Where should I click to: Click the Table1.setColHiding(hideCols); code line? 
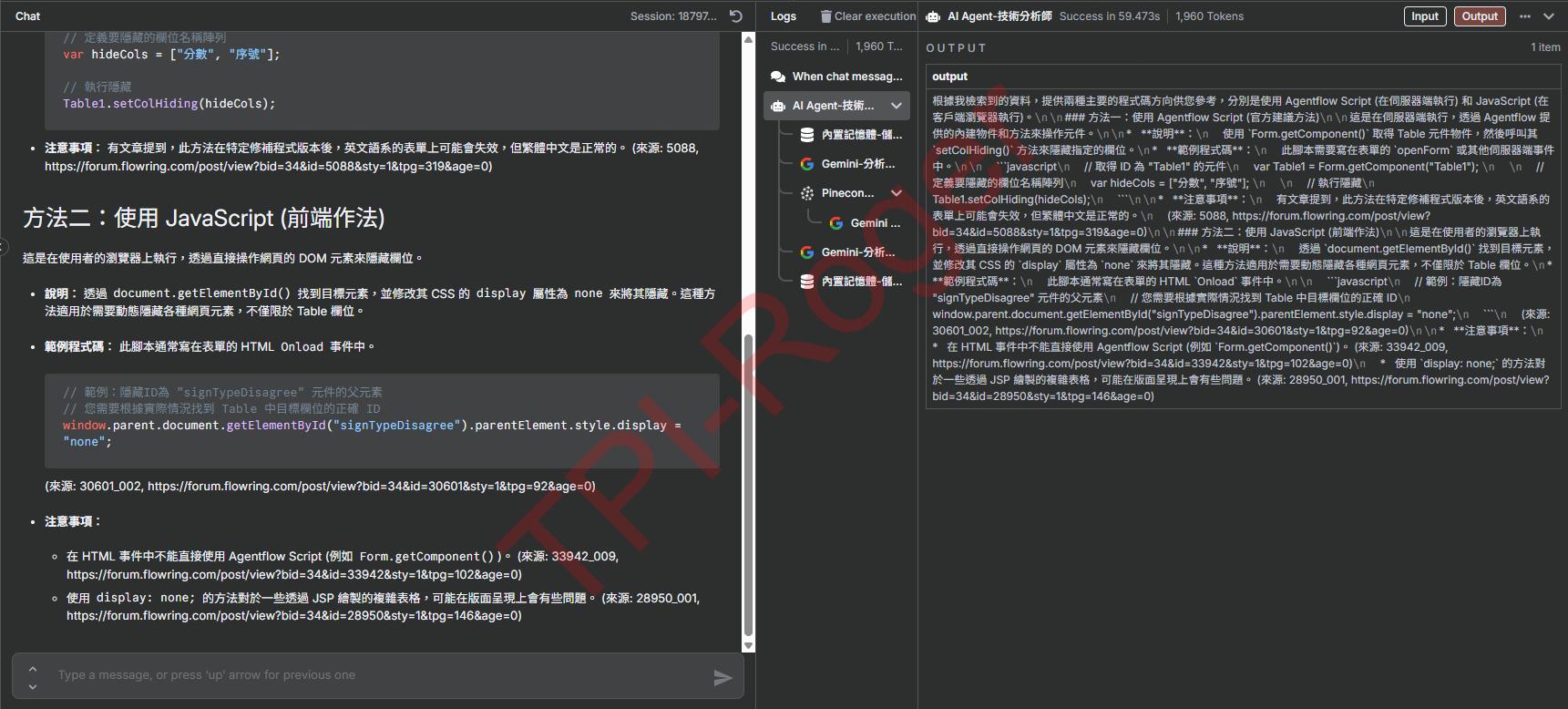coord(169,104)
